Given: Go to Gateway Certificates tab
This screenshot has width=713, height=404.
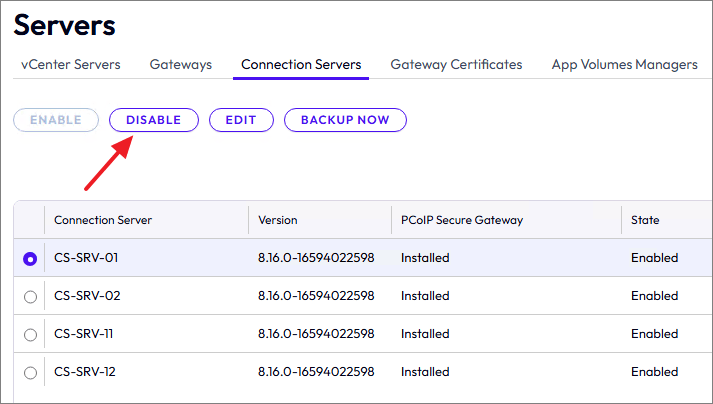Looking at the screenshot, I should point(456,64).
